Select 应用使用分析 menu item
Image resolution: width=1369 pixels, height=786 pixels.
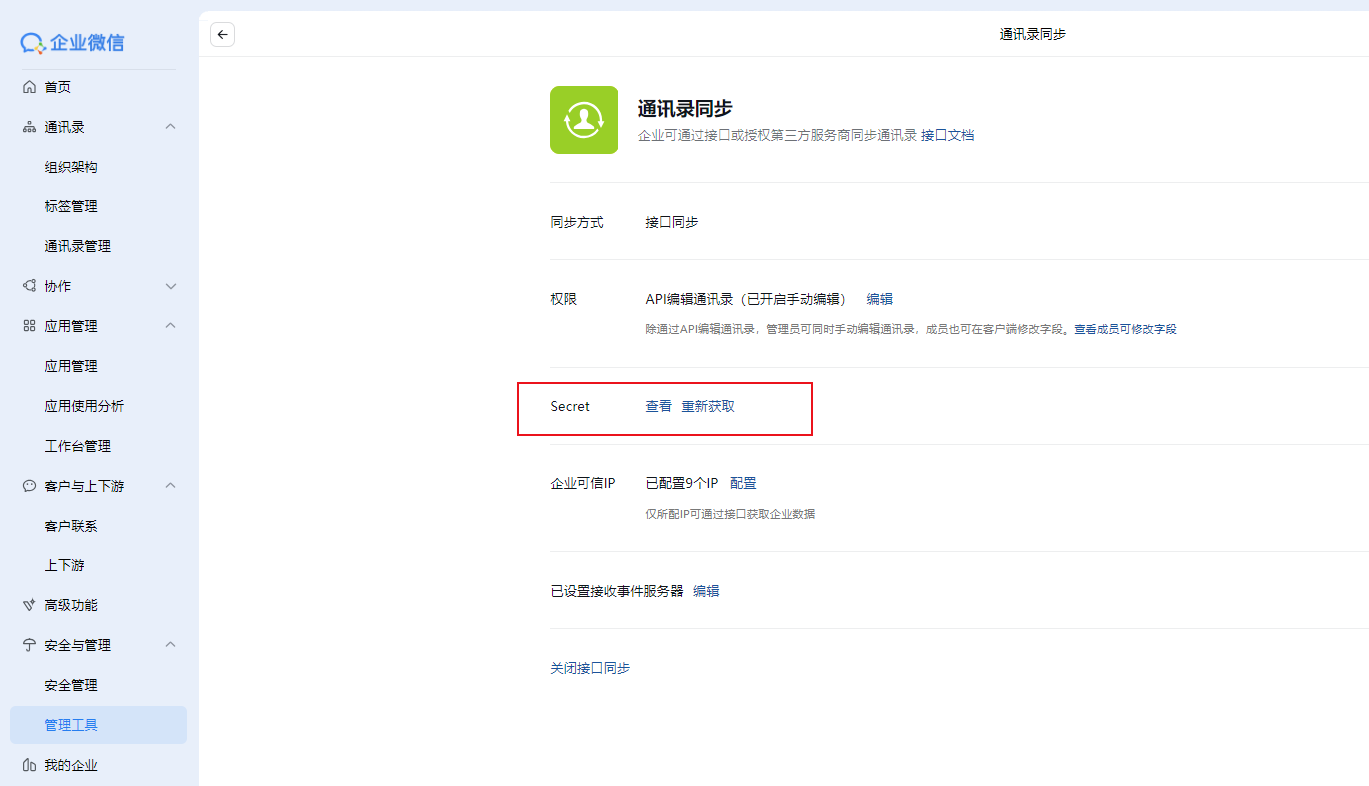84,406
